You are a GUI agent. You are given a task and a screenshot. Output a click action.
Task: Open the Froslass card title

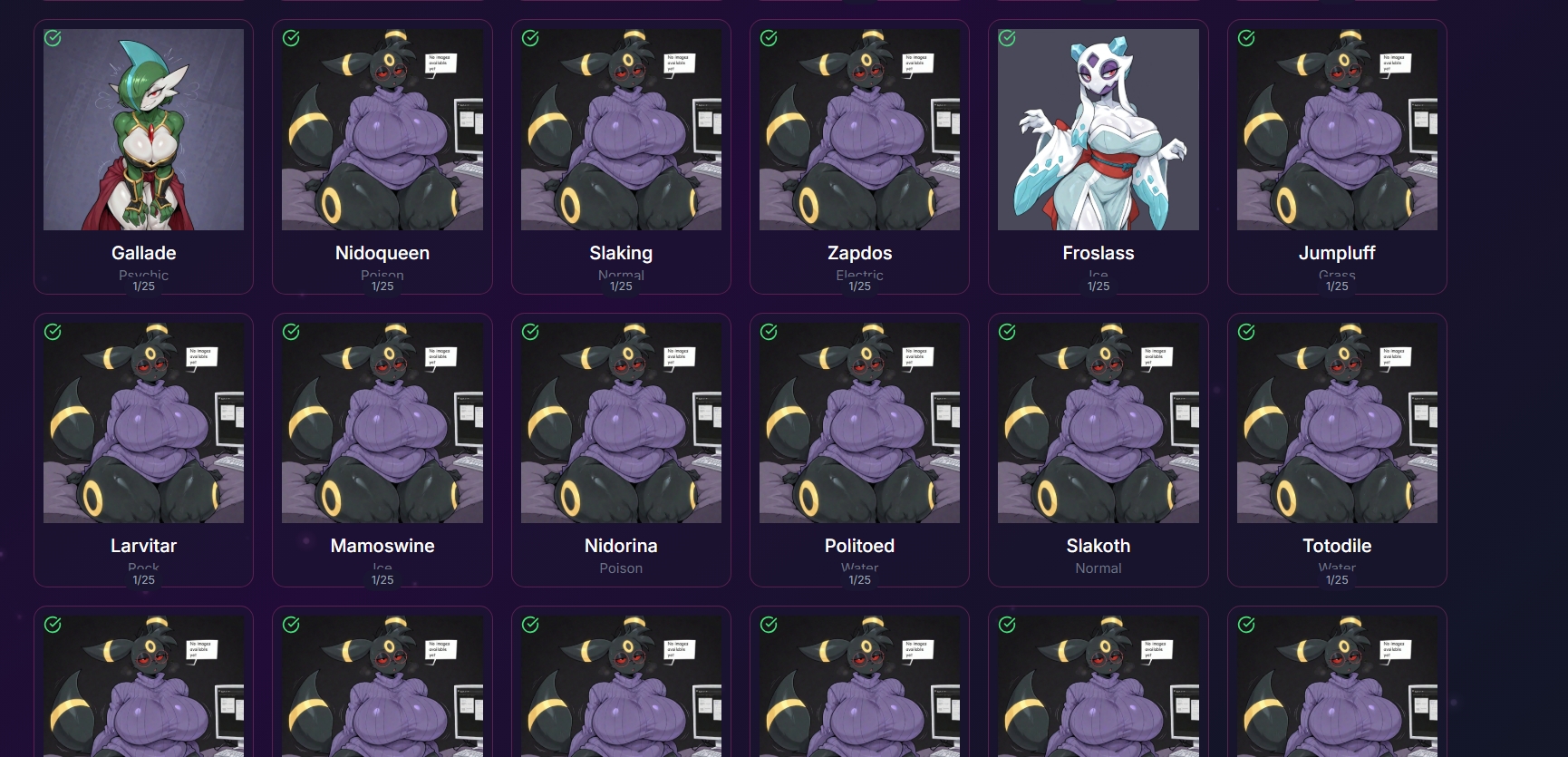1099,253
